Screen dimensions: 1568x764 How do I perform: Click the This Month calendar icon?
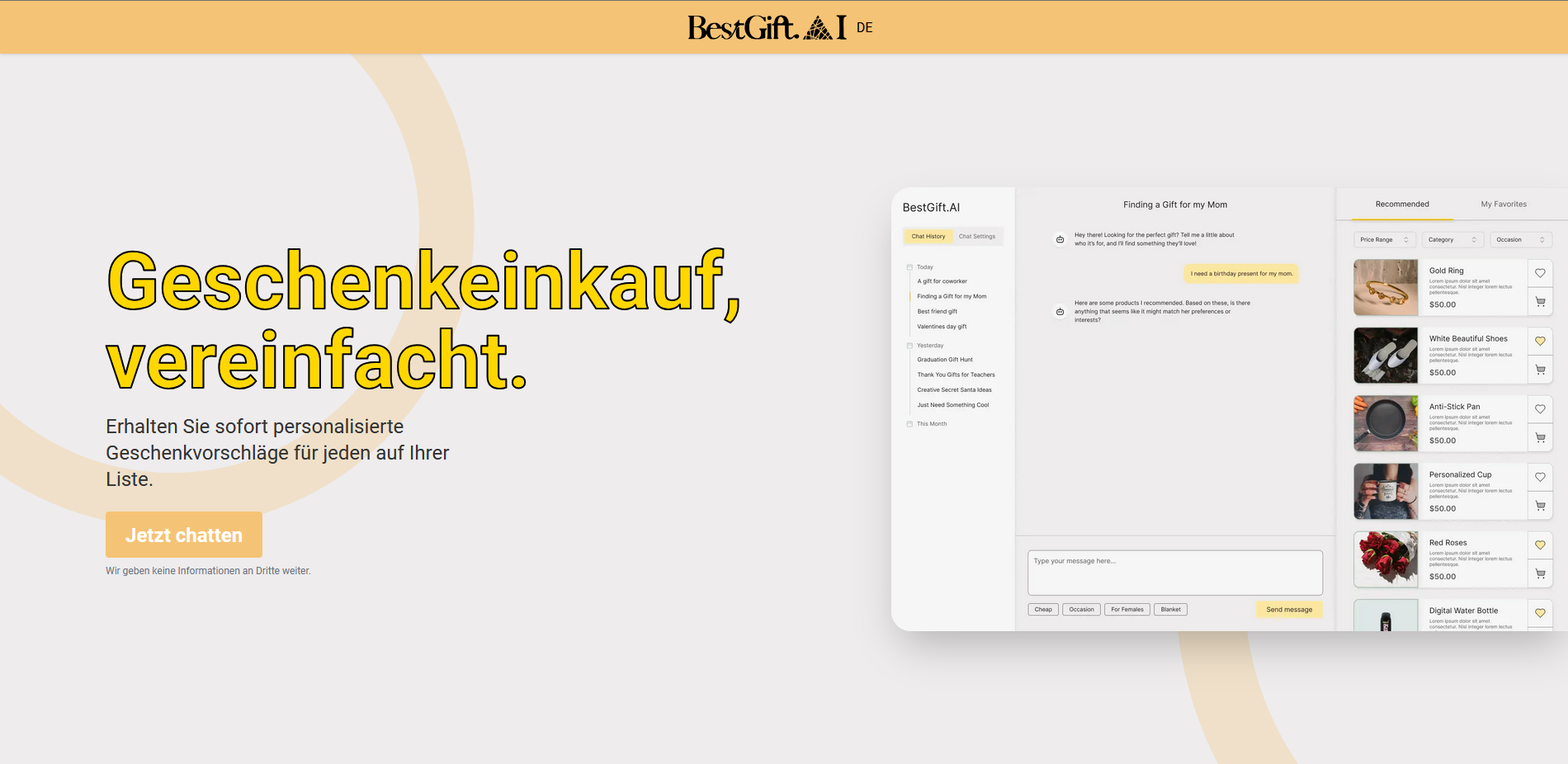pos(909,424)
